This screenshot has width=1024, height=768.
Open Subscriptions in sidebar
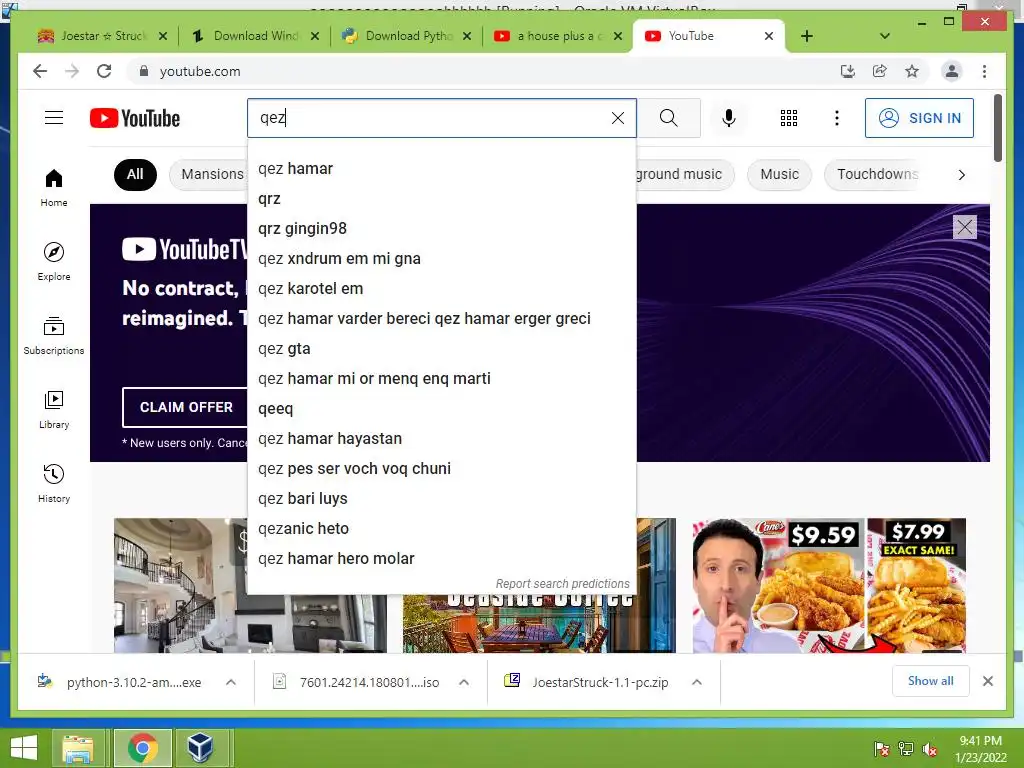[54, 336]
